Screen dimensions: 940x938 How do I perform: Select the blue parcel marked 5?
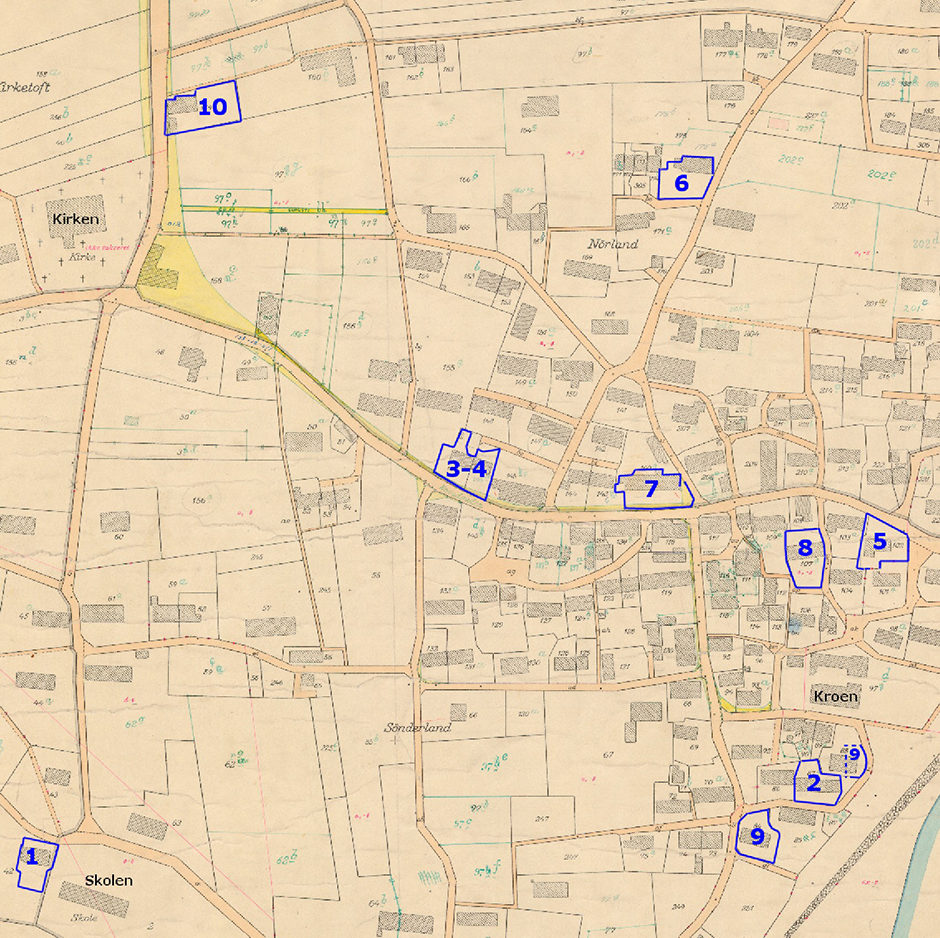point(881,542)
